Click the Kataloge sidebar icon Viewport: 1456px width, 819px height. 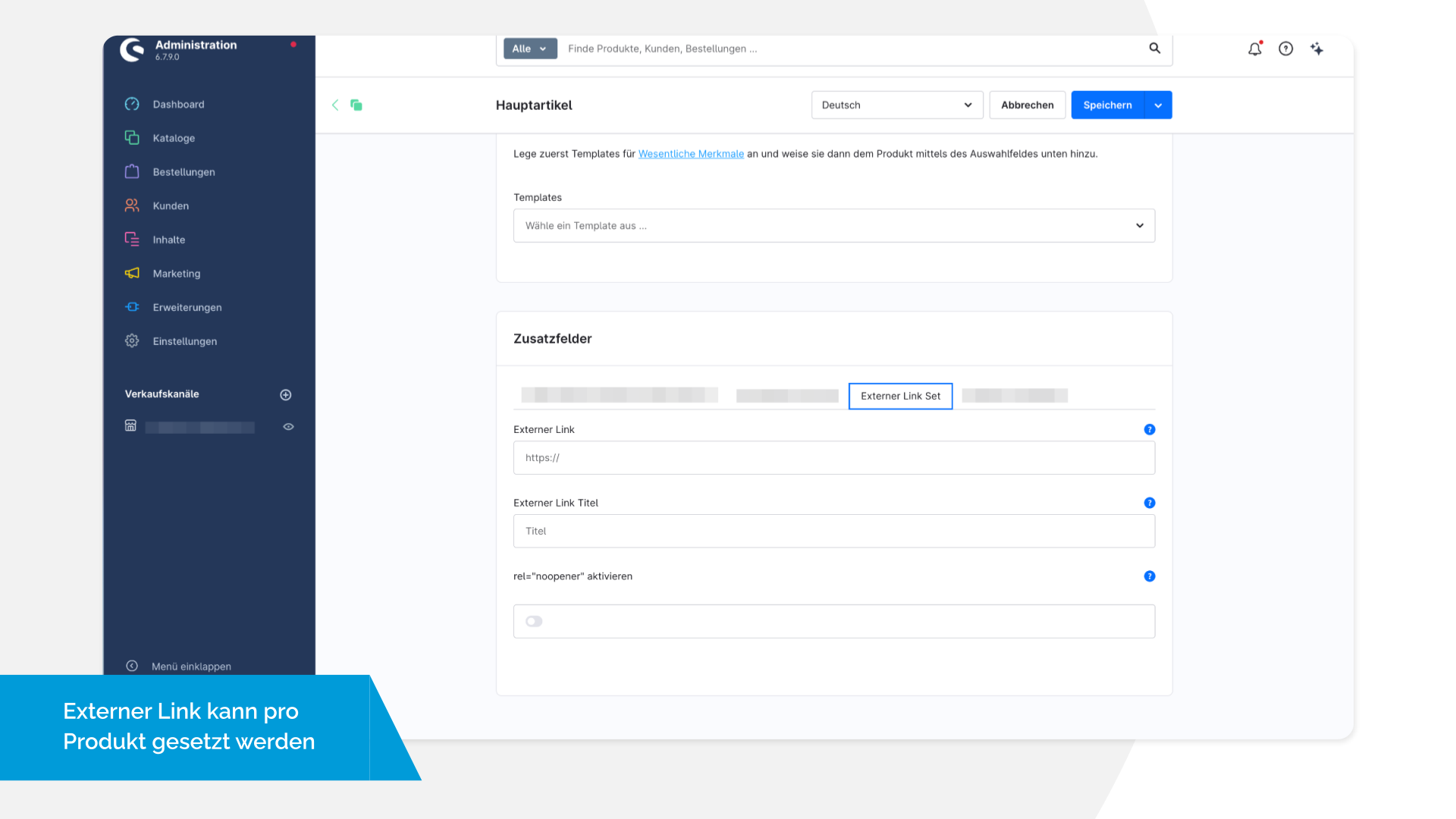[x=132, y=137]
